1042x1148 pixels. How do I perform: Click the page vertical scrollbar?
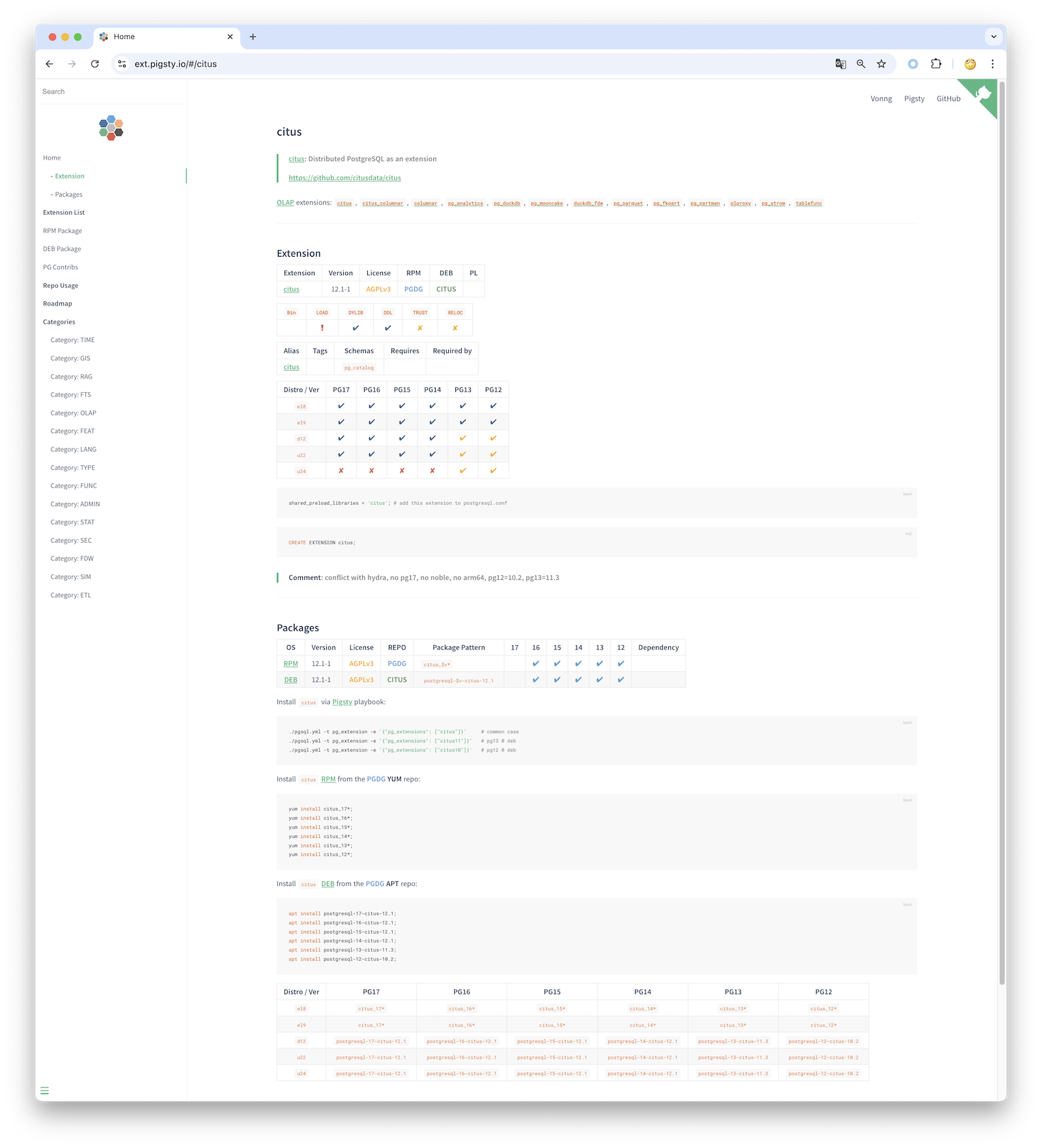[1002, 521]
